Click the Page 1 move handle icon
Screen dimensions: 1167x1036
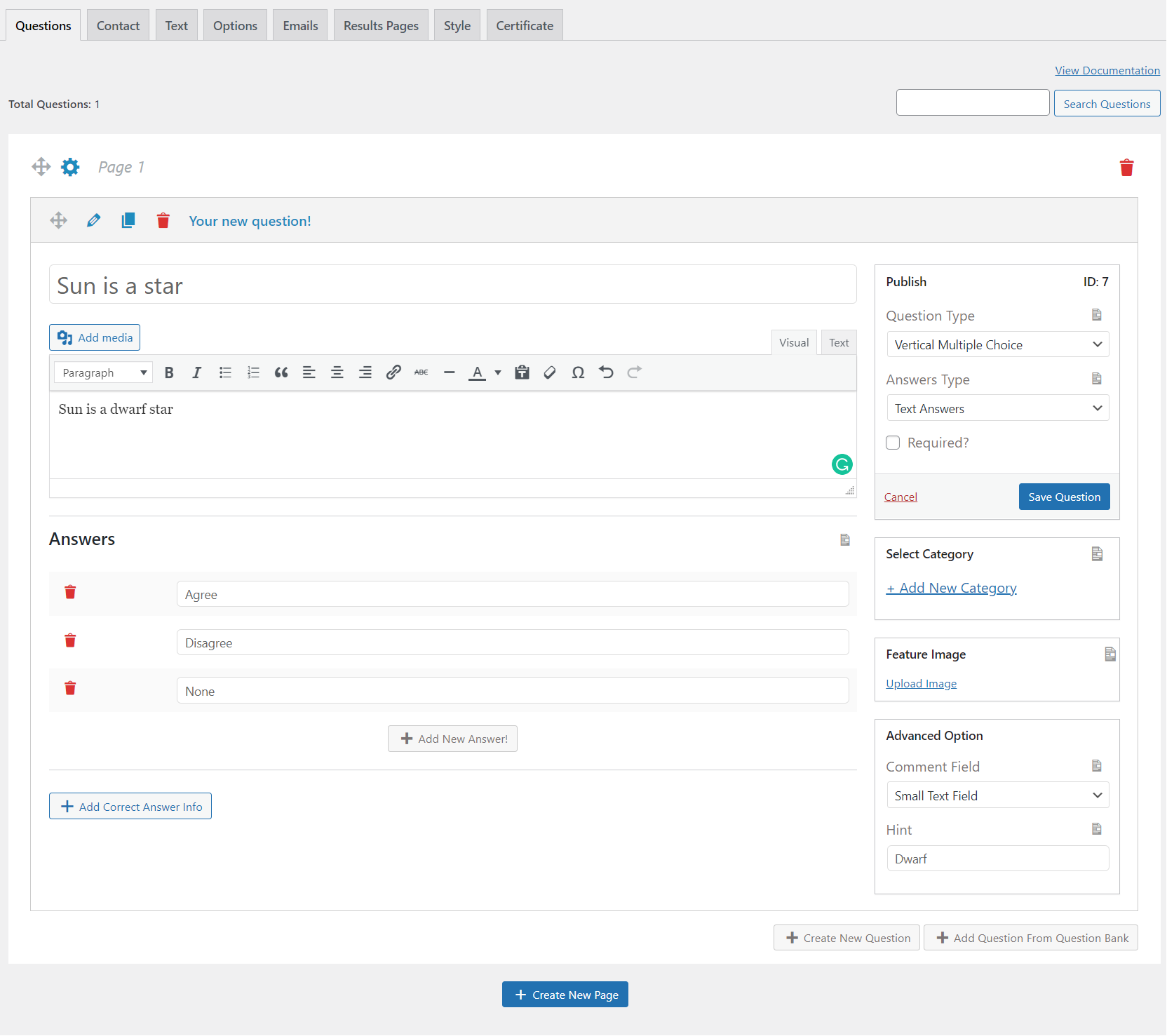coord(41,167)
